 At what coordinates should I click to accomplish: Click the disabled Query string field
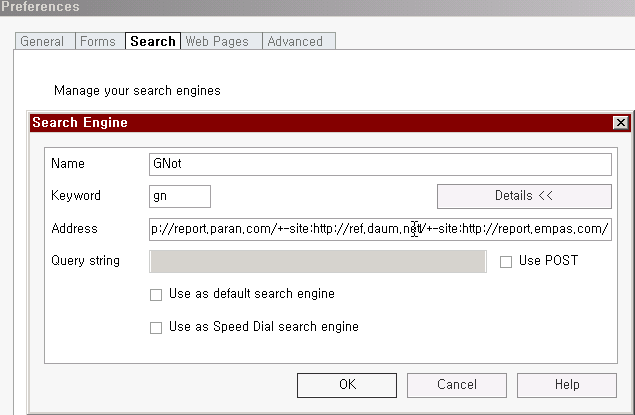point(318,262)
